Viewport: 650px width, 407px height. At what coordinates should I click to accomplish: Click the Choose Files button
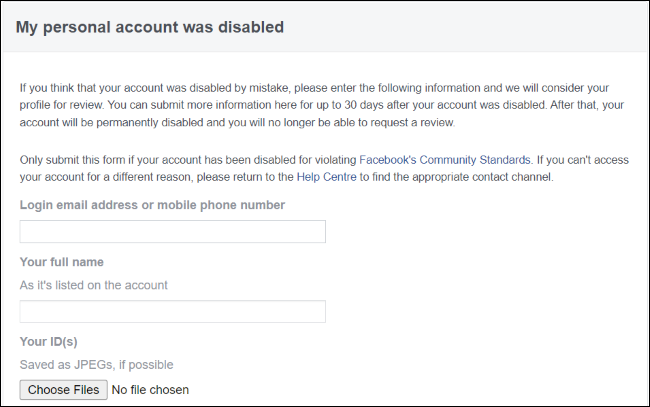coord(63,390)
